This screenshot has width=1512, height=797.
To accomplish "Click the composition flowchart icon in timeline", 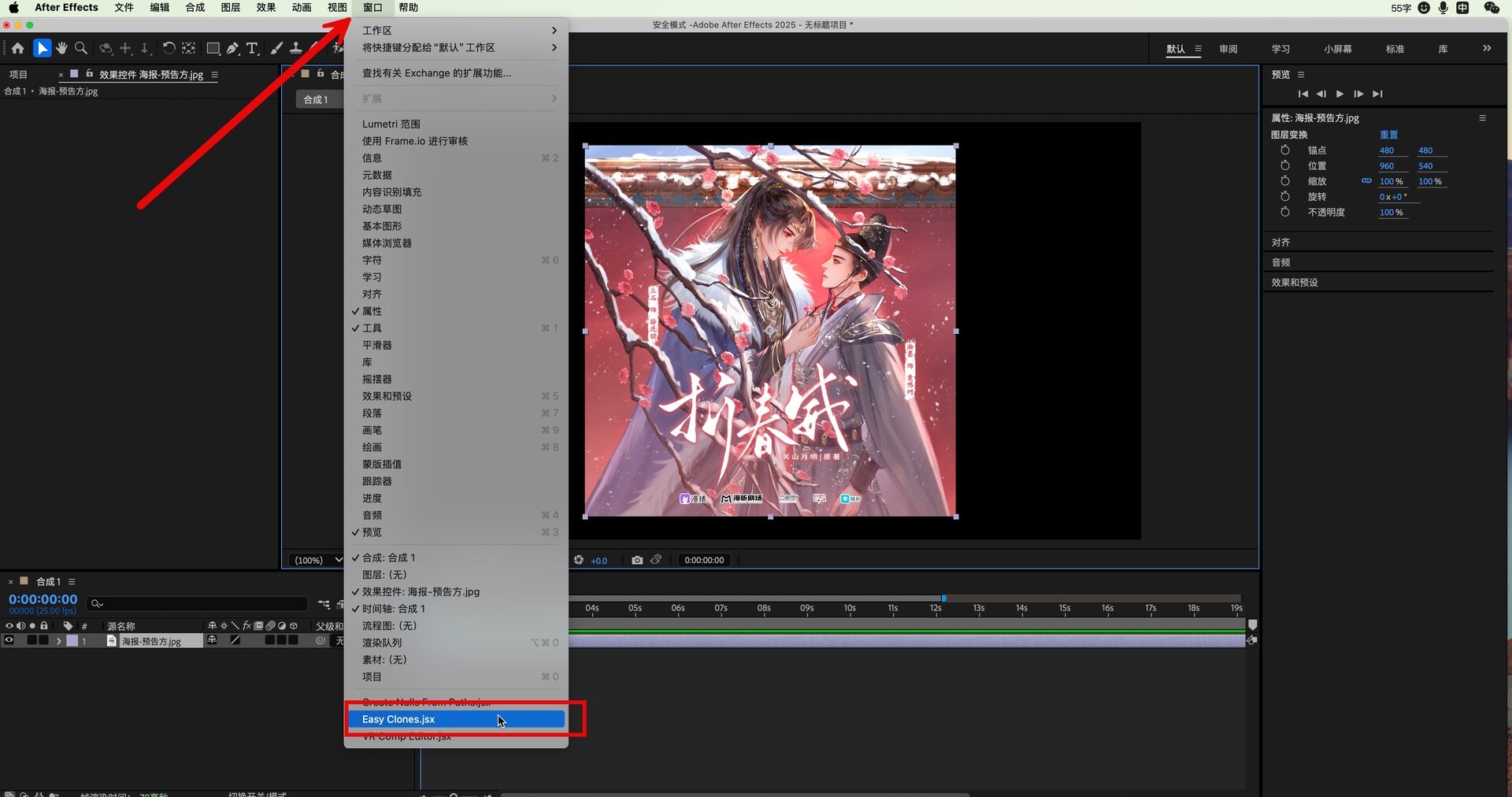I will (x=324, y=604).
